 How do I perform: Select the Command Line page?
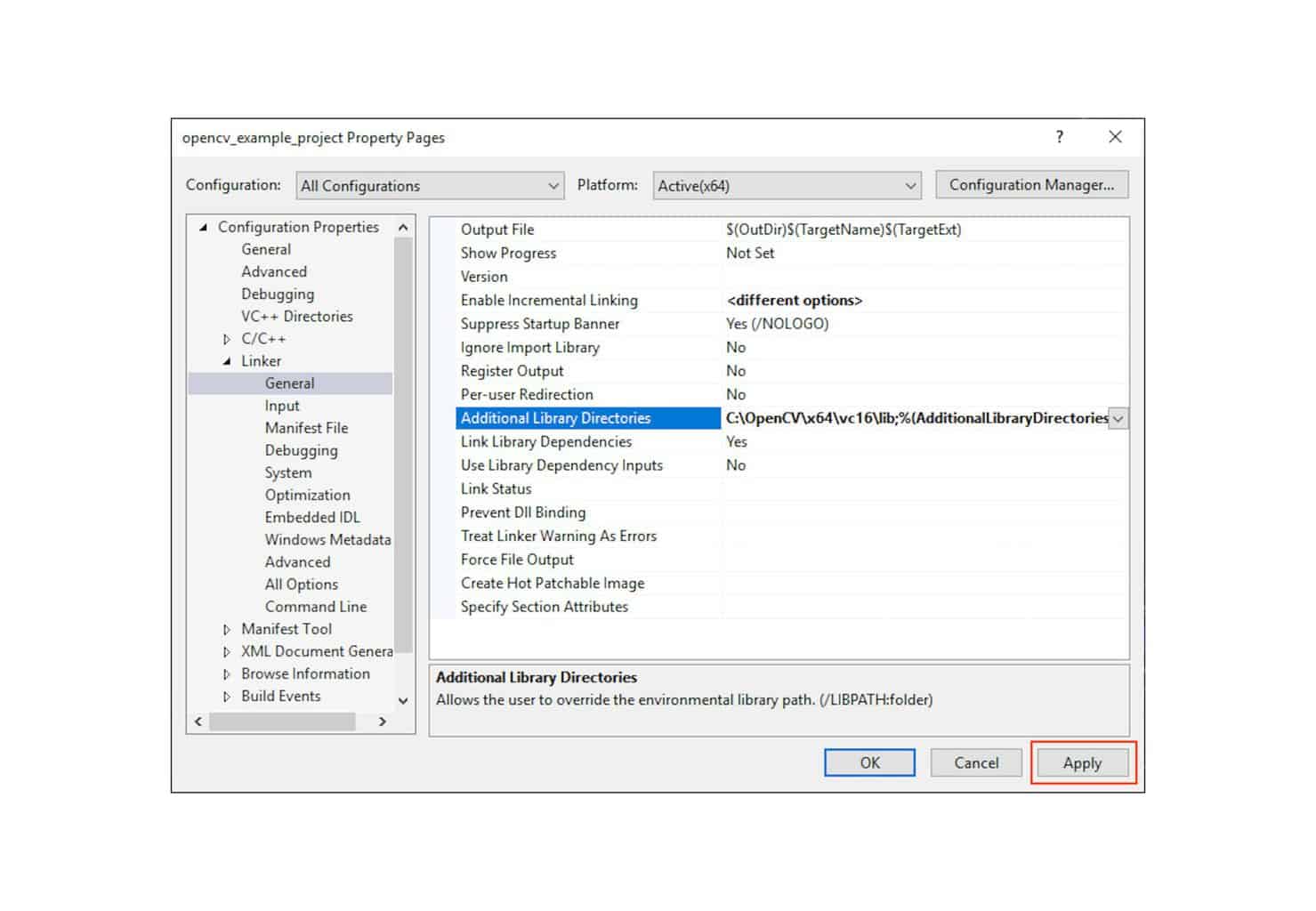coord(316,606)
